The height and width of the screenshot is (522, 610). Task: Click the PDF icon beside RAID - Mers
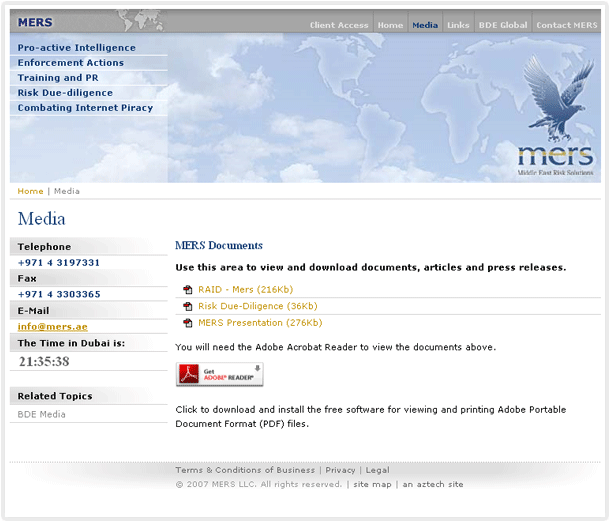point(188,289)
